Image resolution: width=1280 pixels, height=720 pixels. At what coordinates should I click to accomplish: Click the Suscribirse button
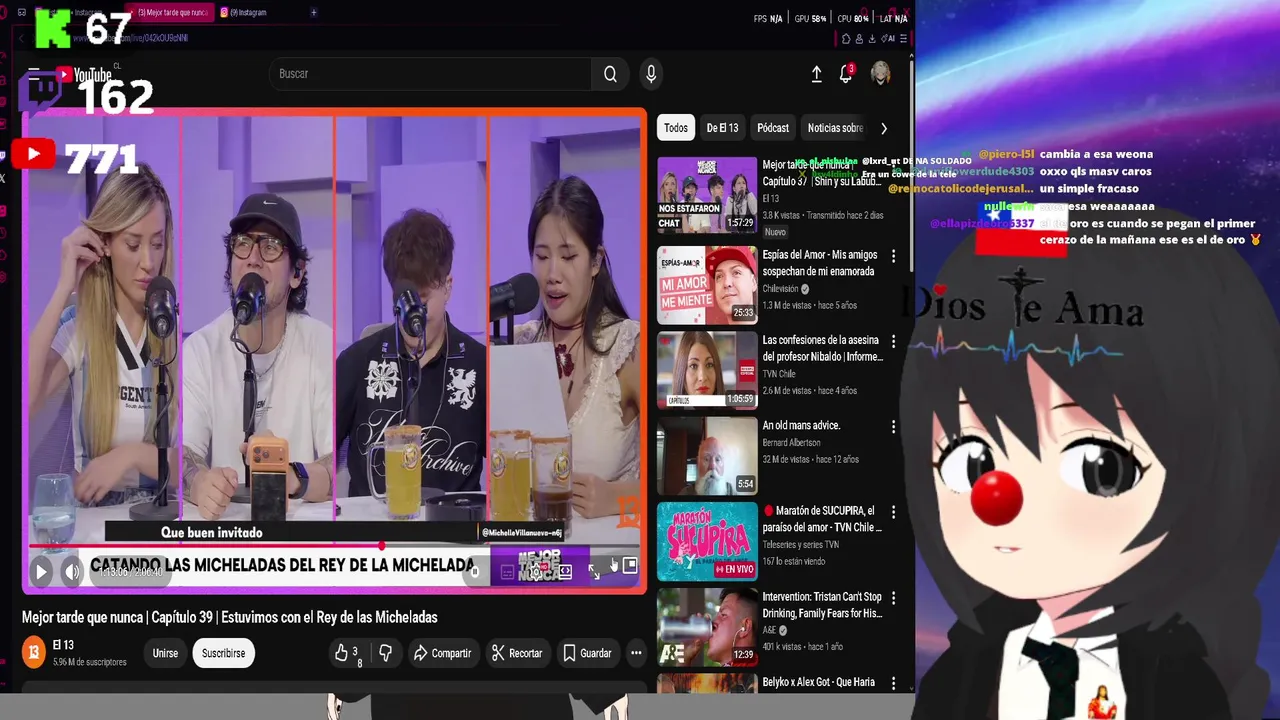(x=223, y=653)
